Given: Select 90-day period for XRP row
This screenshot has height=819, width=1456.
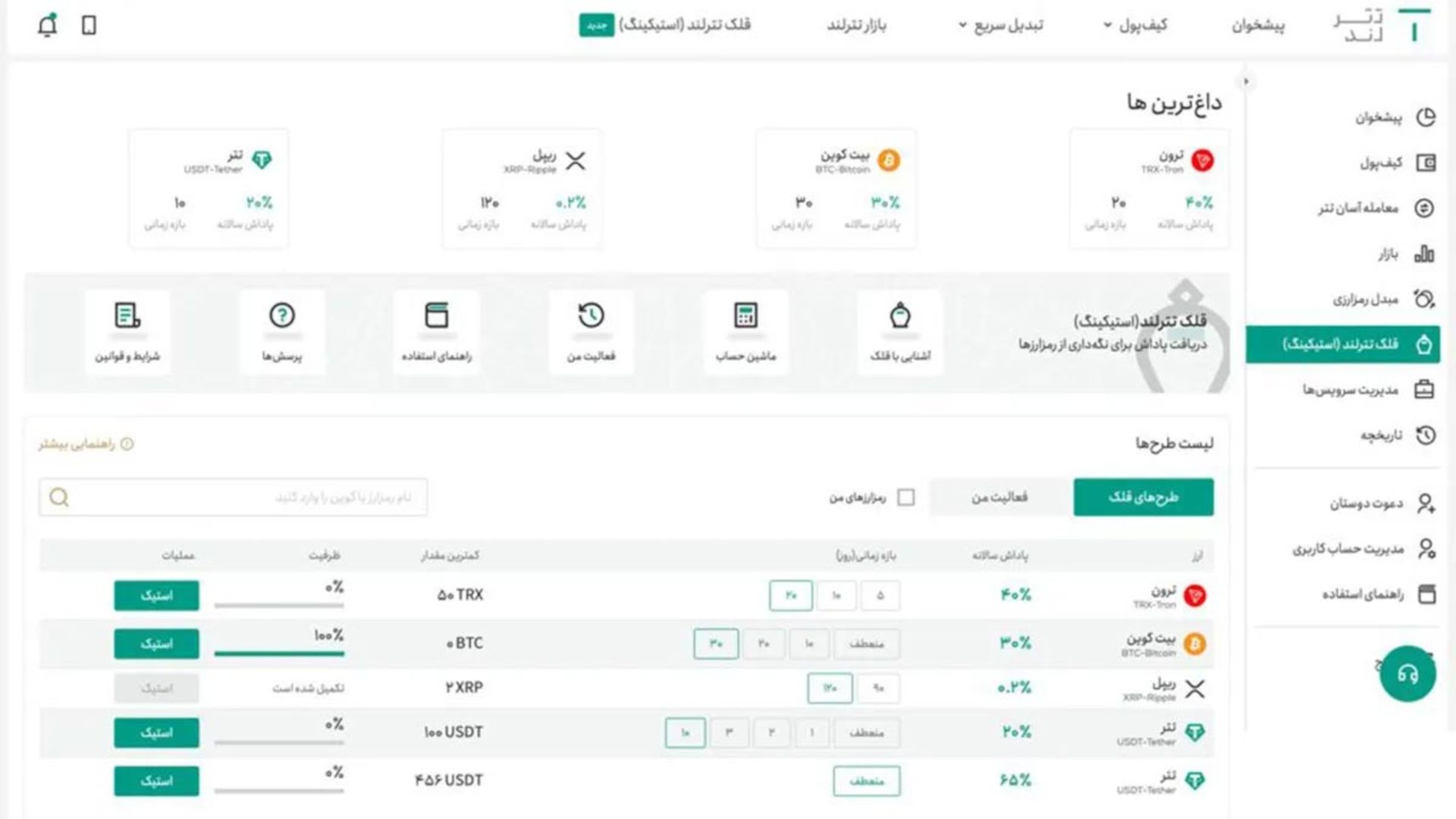Looking at the screenshot, I should (x=878, y=689).
